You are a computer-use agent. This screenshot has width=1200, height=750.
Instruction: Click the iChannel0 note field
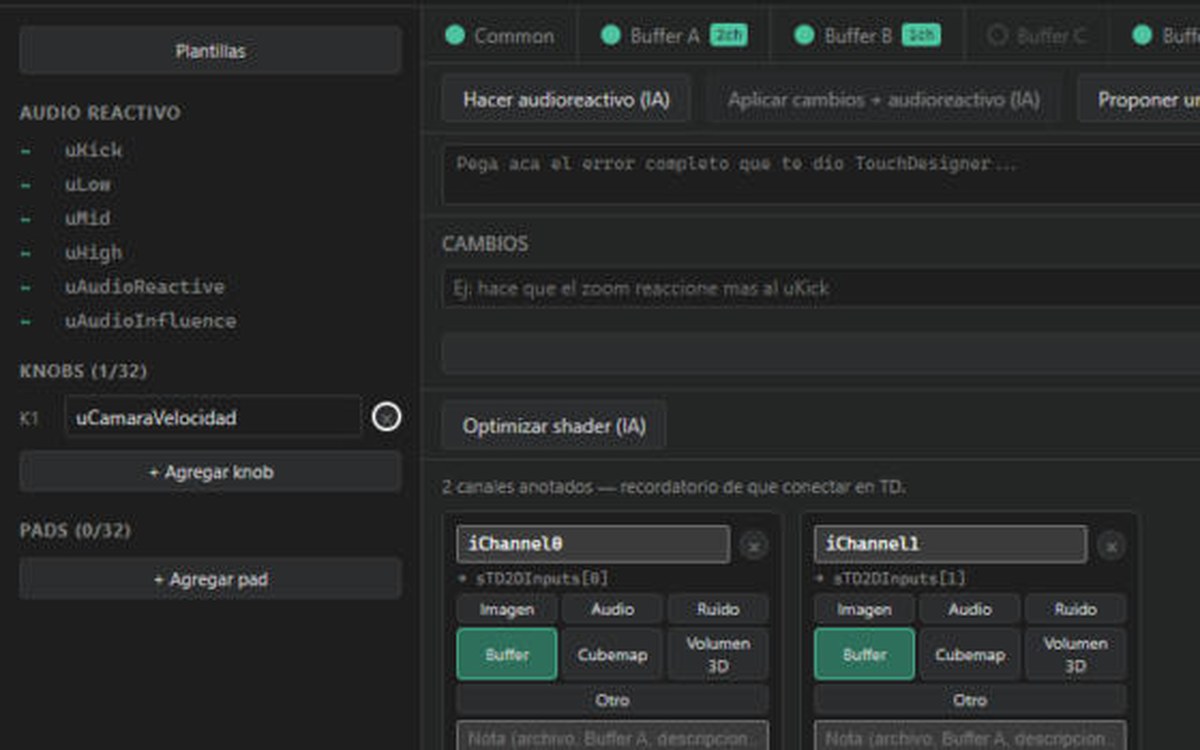pyautogui.click(x=613, y=736)
